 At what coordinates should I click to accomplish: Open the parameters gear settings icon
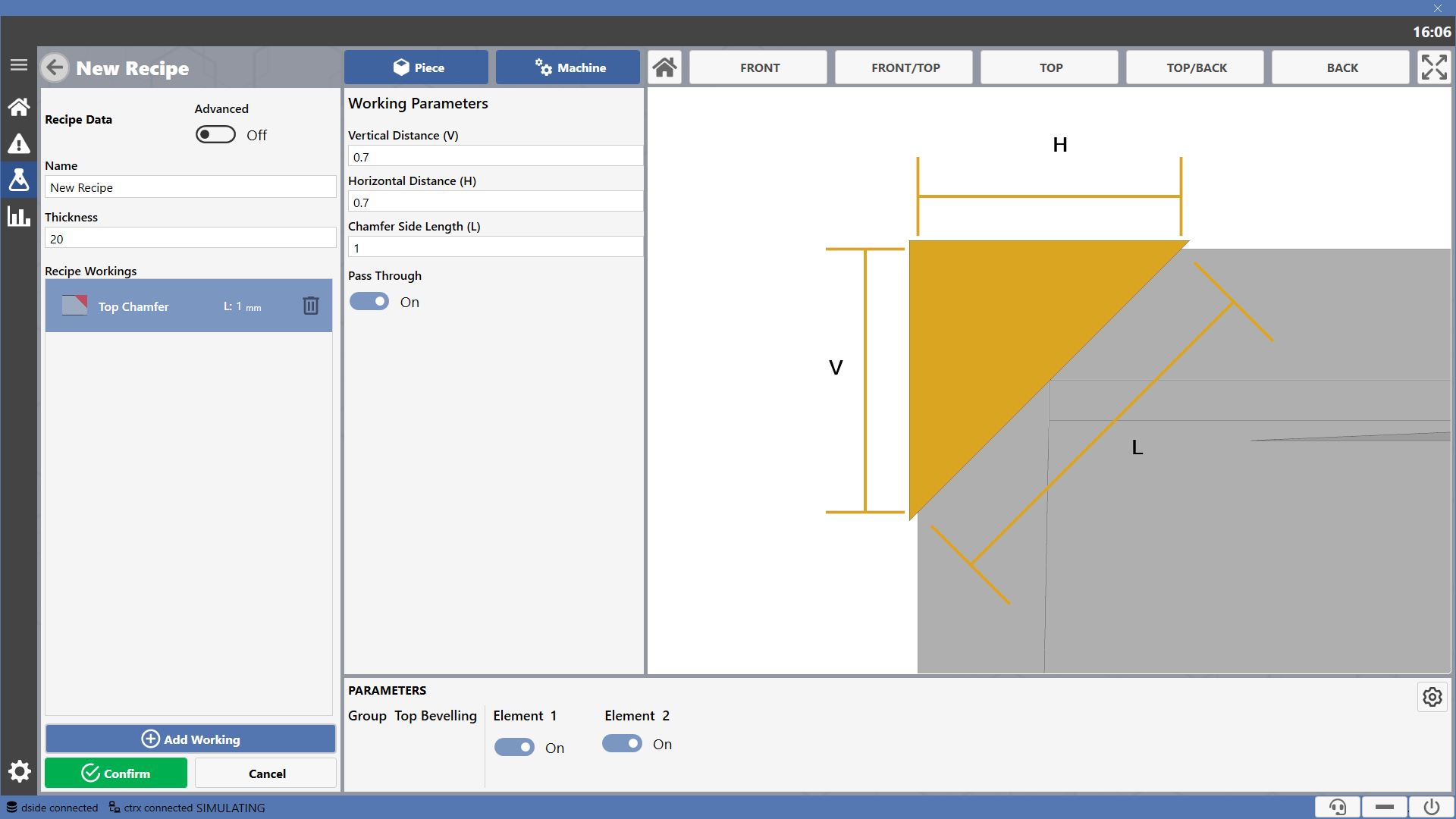tap(1432, 697)
